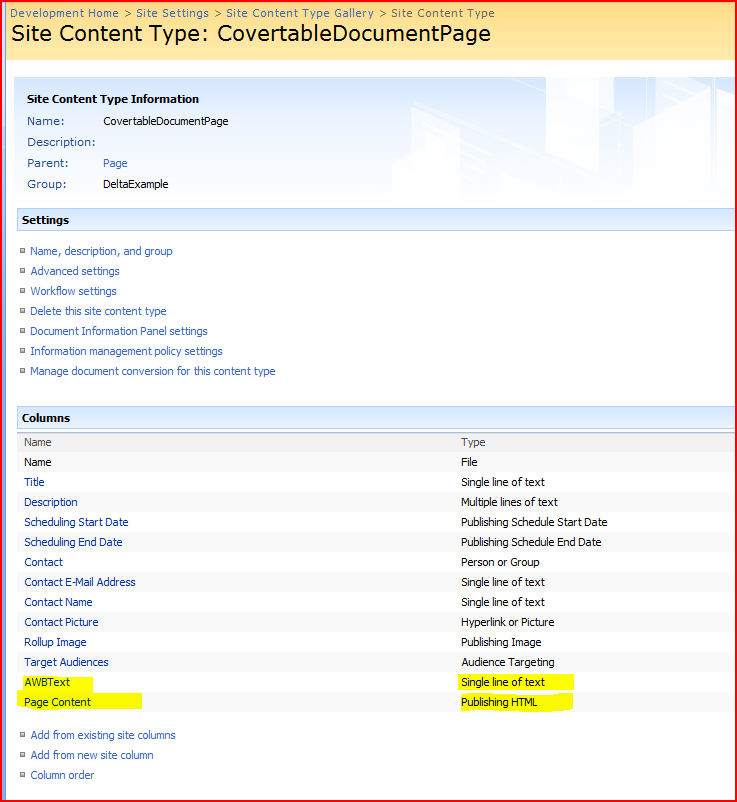Click Delete this site content type

tap(98, 311)
